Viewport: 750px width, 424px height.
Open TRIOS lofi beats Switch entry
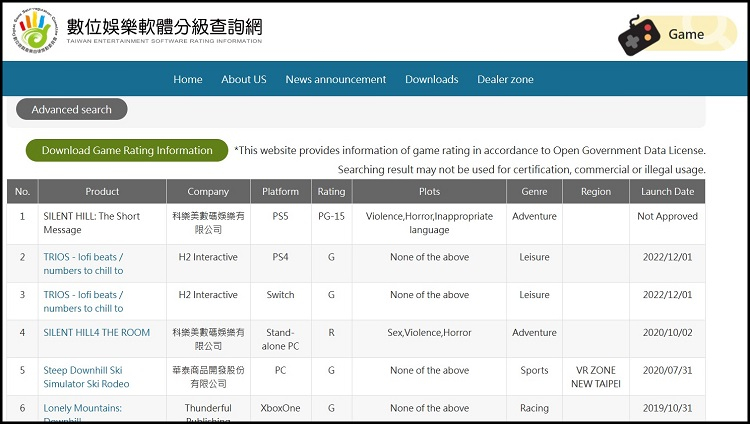[83, 301]
